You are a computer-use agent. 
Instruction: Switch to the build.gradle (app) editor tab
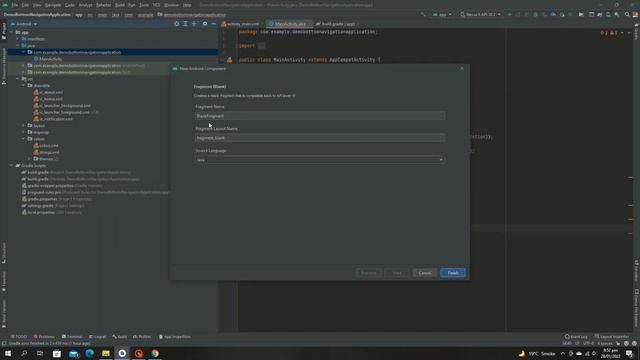click(x=336, y=24)
